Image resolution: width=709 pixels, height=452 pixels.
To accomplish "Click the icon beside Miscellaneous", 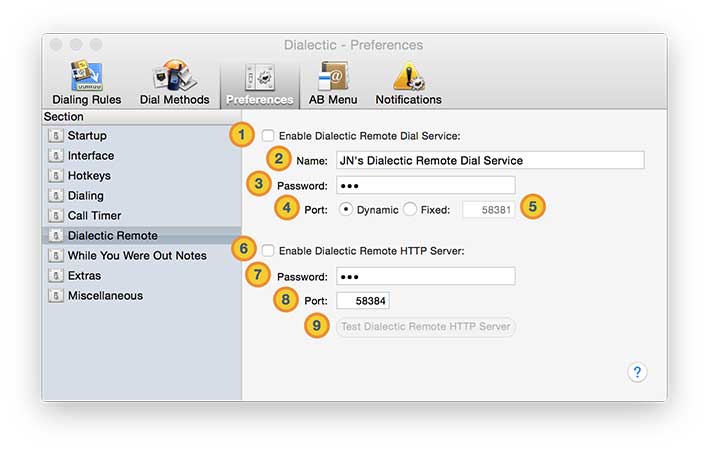I will tap(56, 296).
